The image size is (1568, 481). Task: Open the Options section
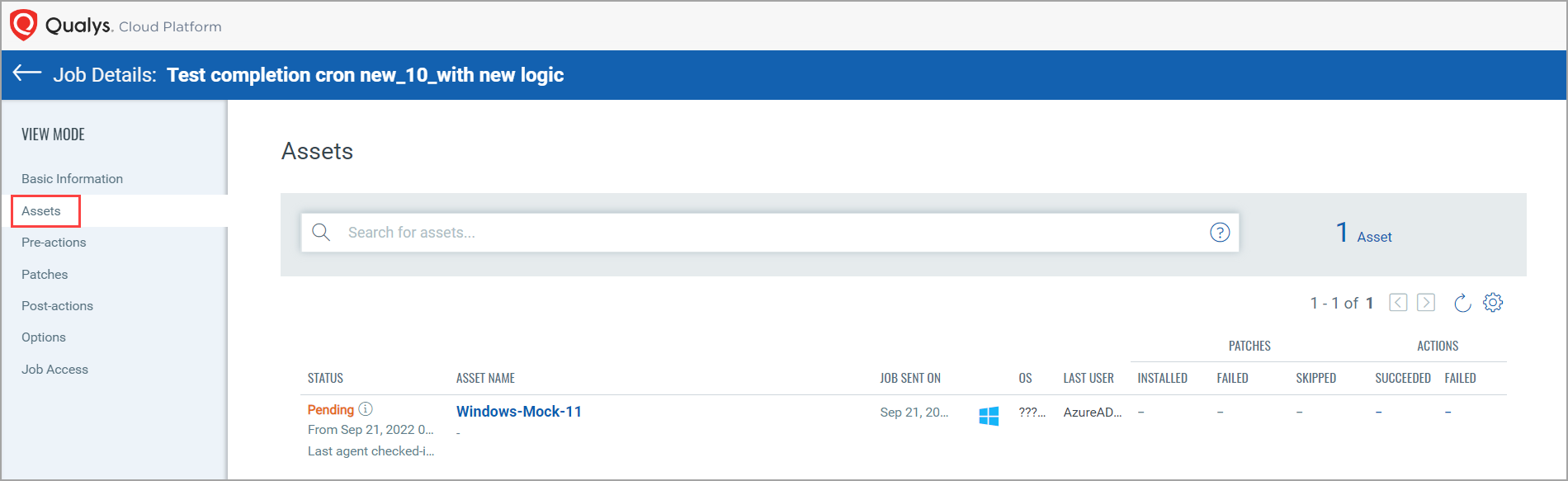click(44, 337)
